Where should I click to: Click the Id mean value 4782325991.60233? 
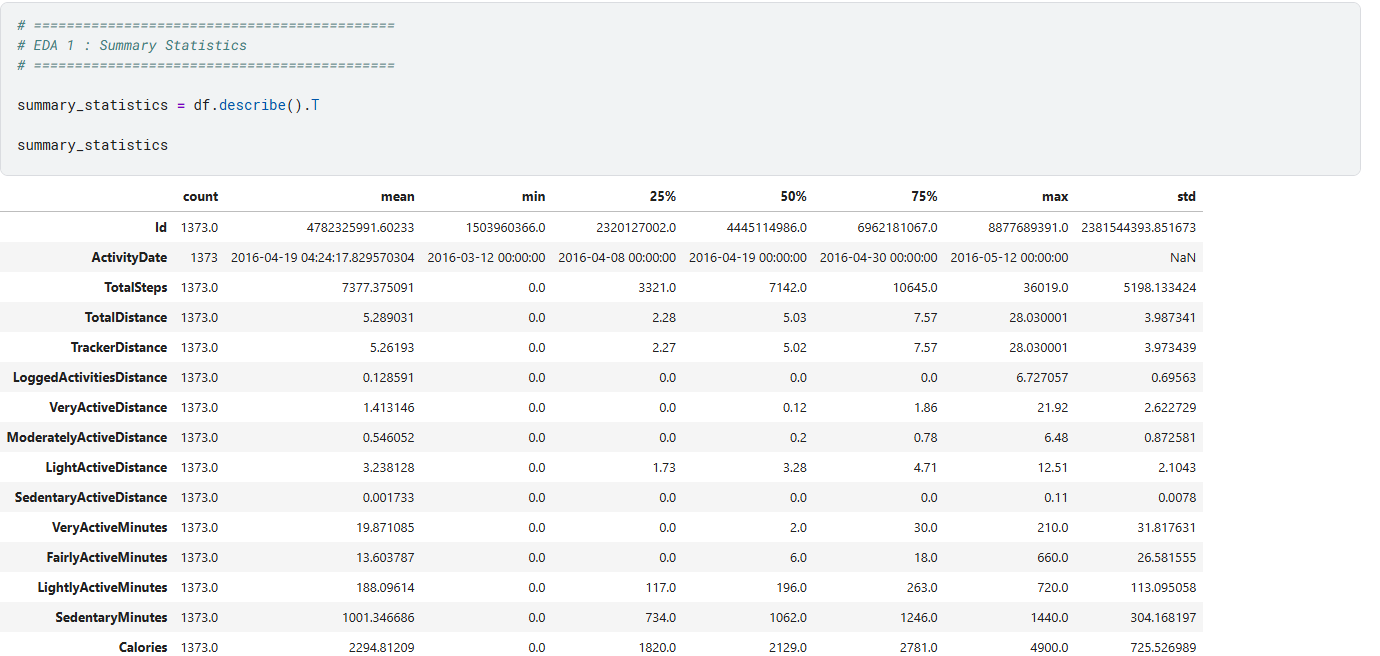click(361, 227)
